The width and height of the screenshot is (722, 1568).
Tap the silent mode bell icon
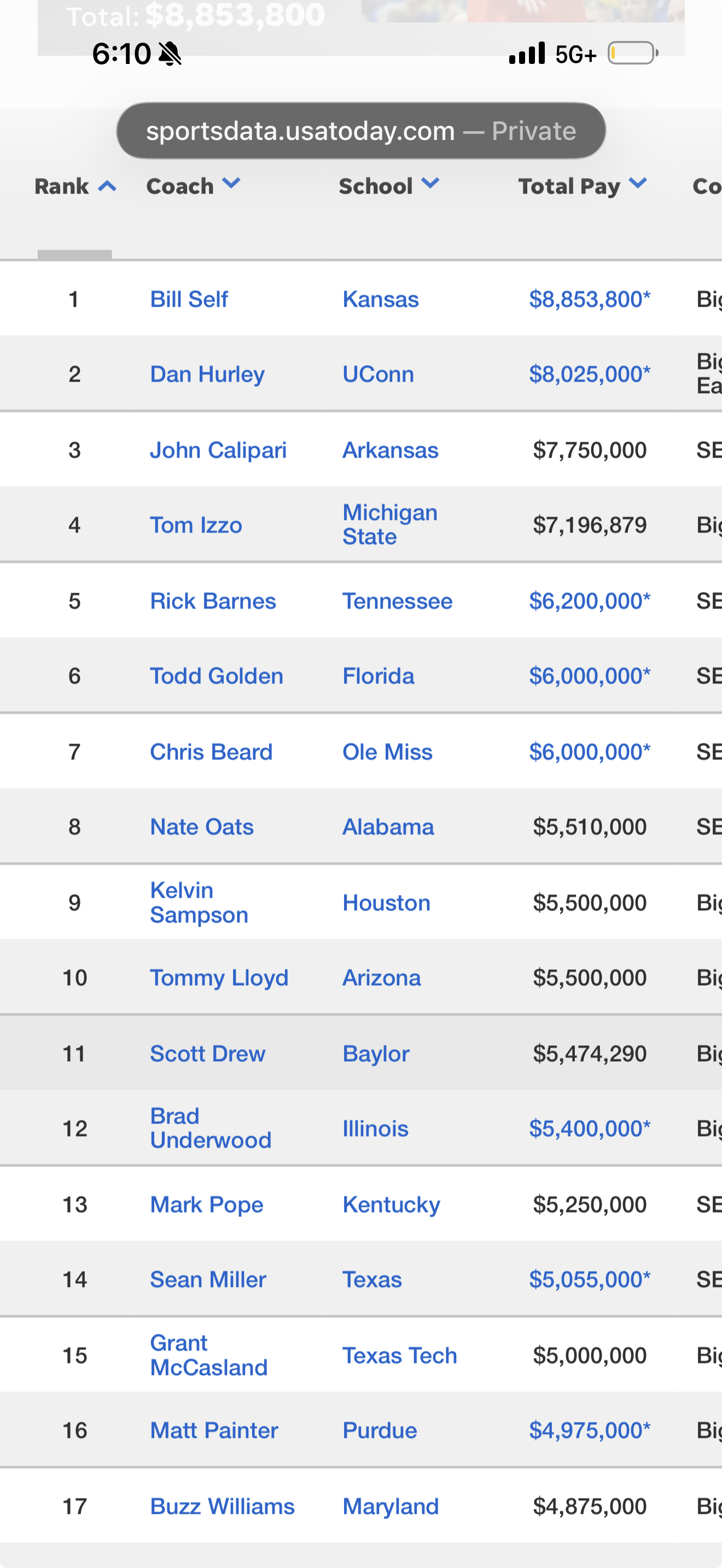[170, 54]
